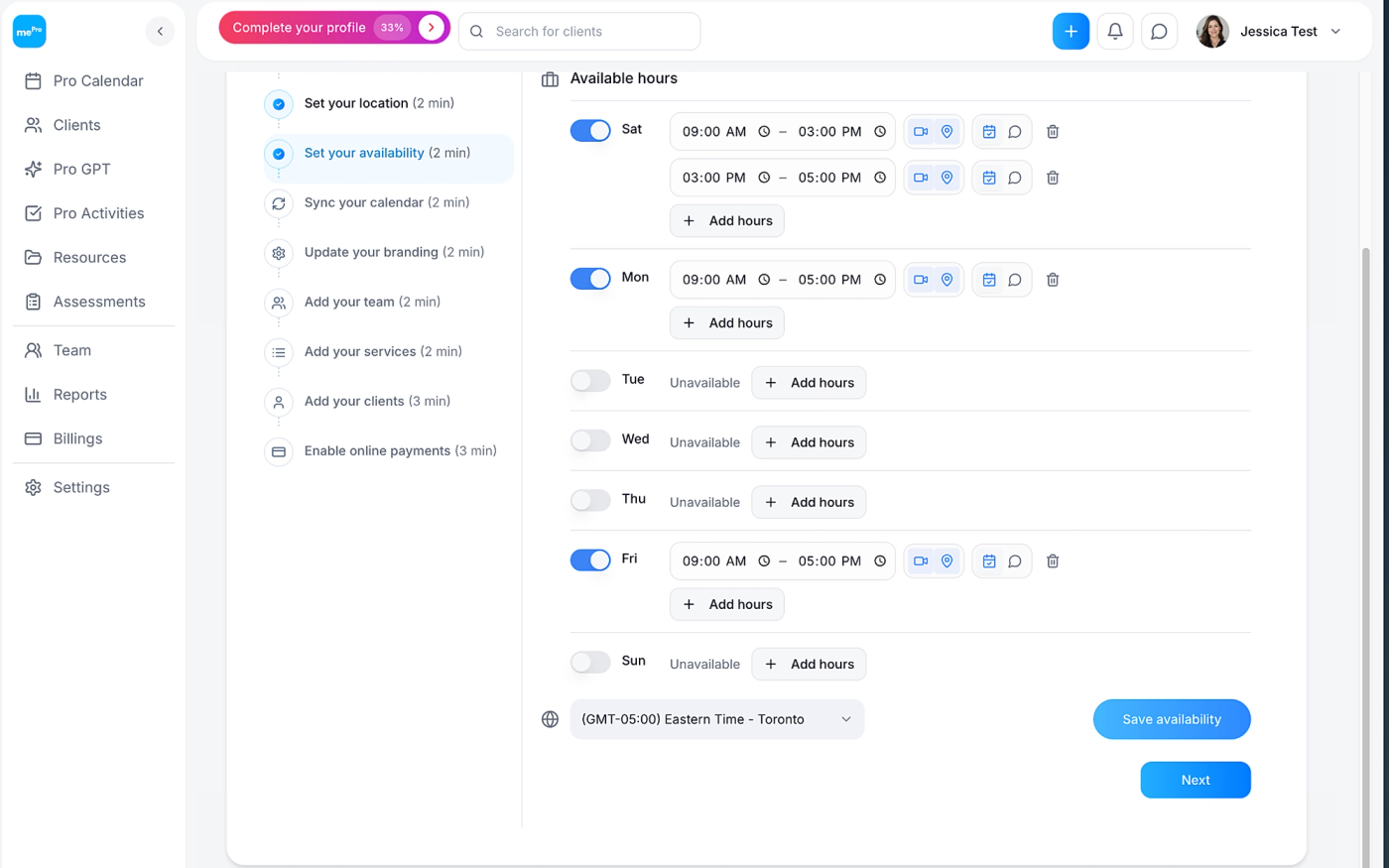The height and width of the screenshot is (868, 1389).
Task: Open messages chat bubble icon in header
Action: [1159, 31]
